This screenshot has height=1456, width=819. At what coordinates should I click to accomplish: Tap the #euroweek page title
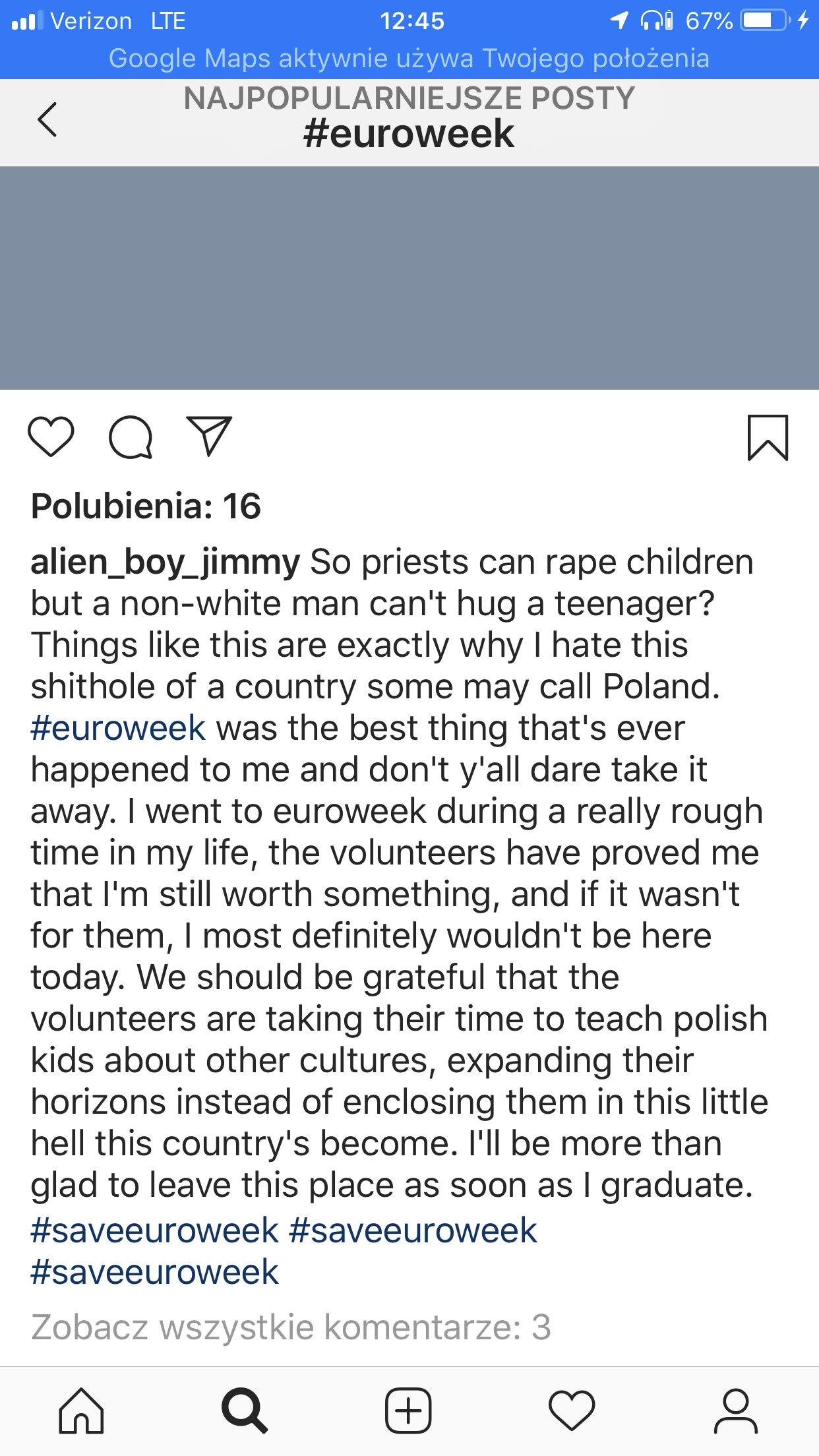(409, 134)
